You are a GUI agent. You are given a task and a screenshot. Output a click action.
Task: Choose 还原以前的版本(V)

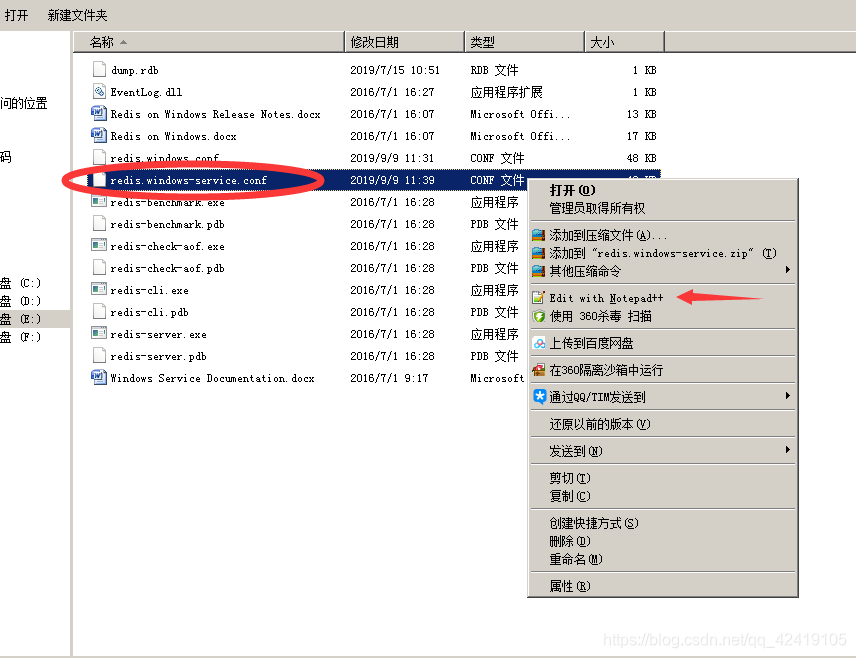coord(663,424)
